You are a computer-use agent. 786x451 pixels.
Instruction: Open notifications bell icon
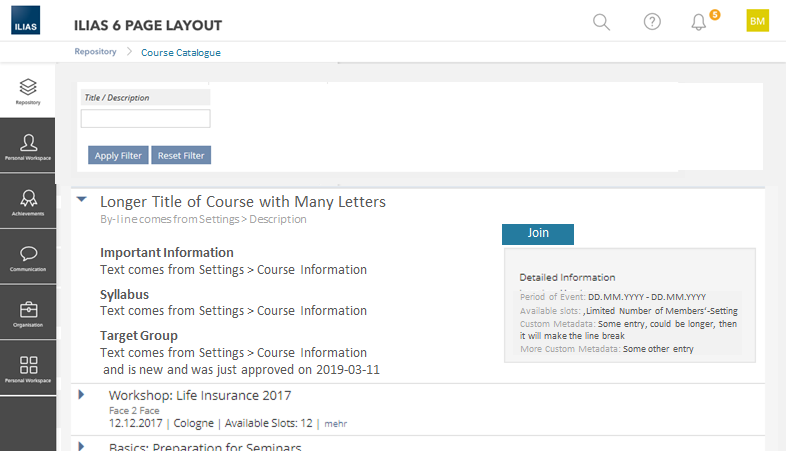click(699, 22)
